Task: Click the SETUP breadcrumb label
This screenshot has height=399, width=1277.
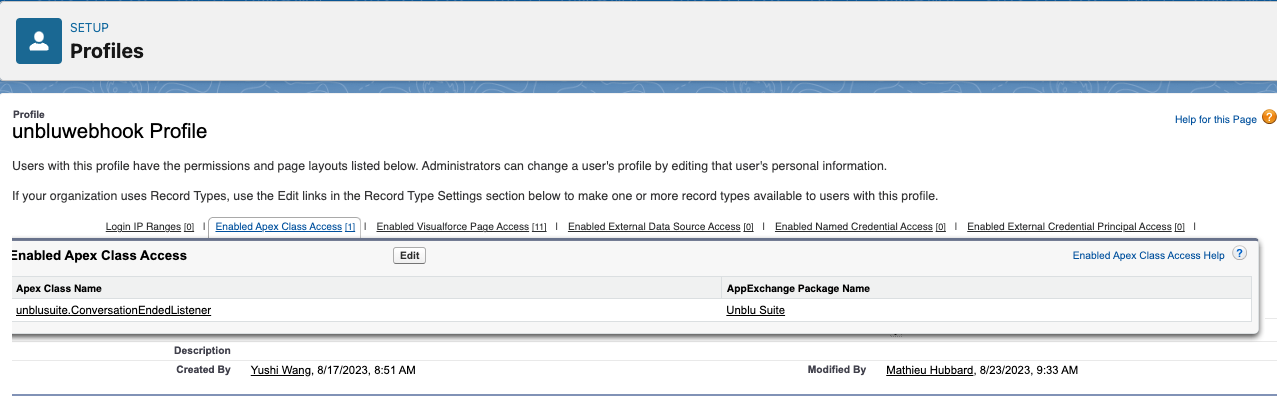Action: click(89, 28)
